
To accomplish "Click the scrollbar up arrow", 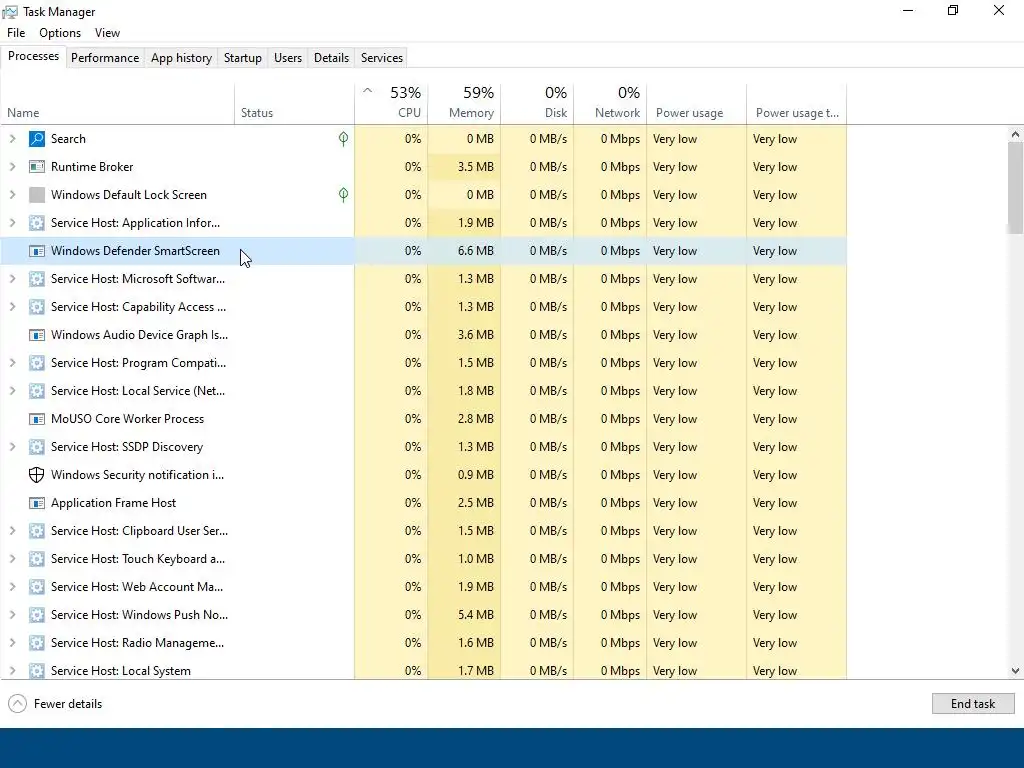I will [x=1015, y=134].
